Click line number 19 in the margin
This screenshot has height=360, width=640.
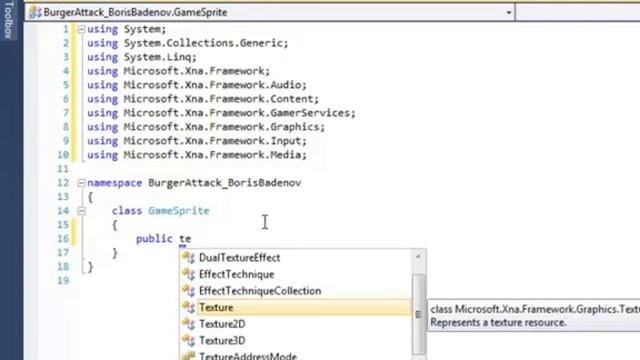pos(63,281)
